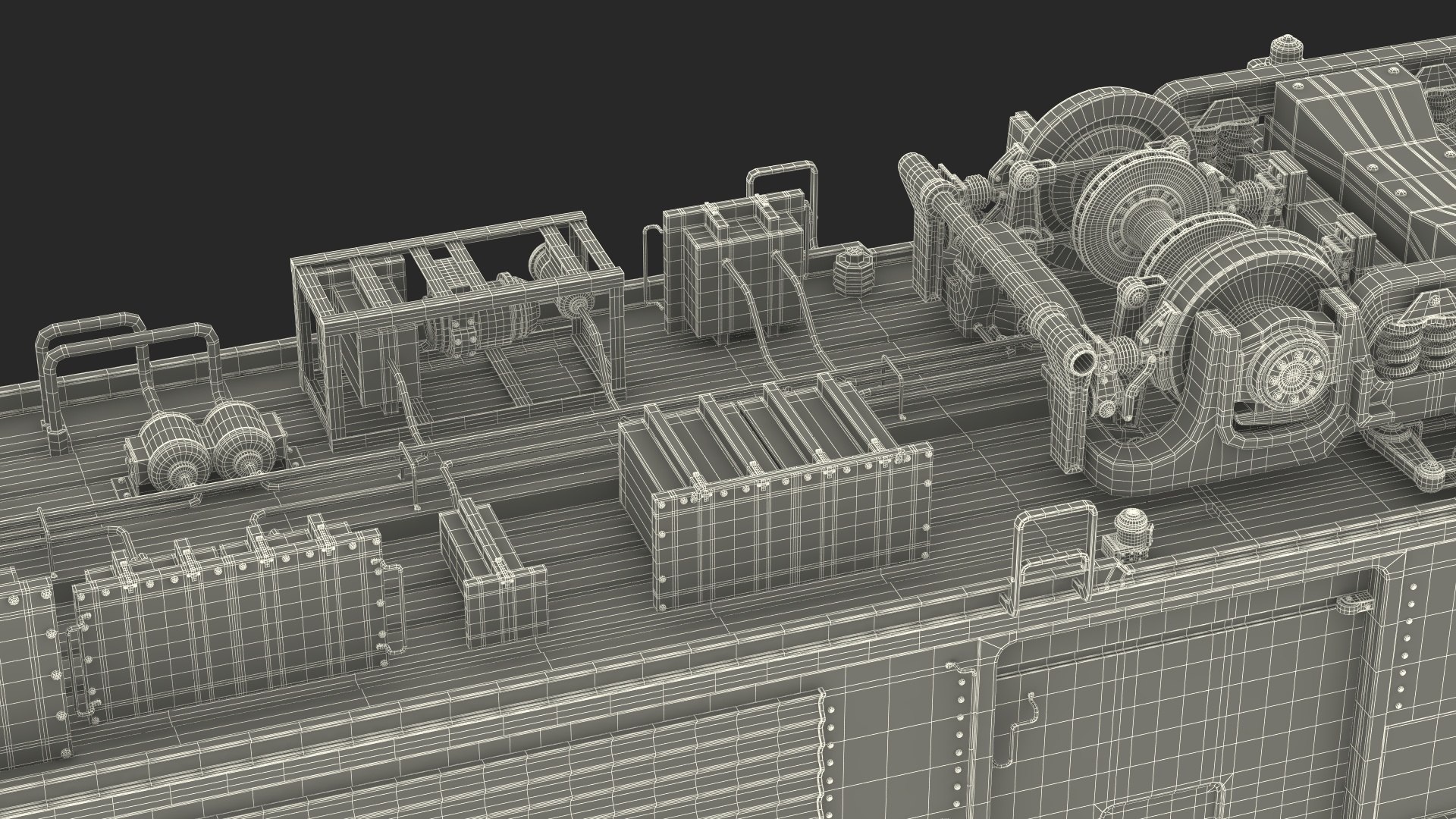Pick the octagonal cap near the battery box
The width and height of the screenshot is (1456, 819).
[853, 270]
